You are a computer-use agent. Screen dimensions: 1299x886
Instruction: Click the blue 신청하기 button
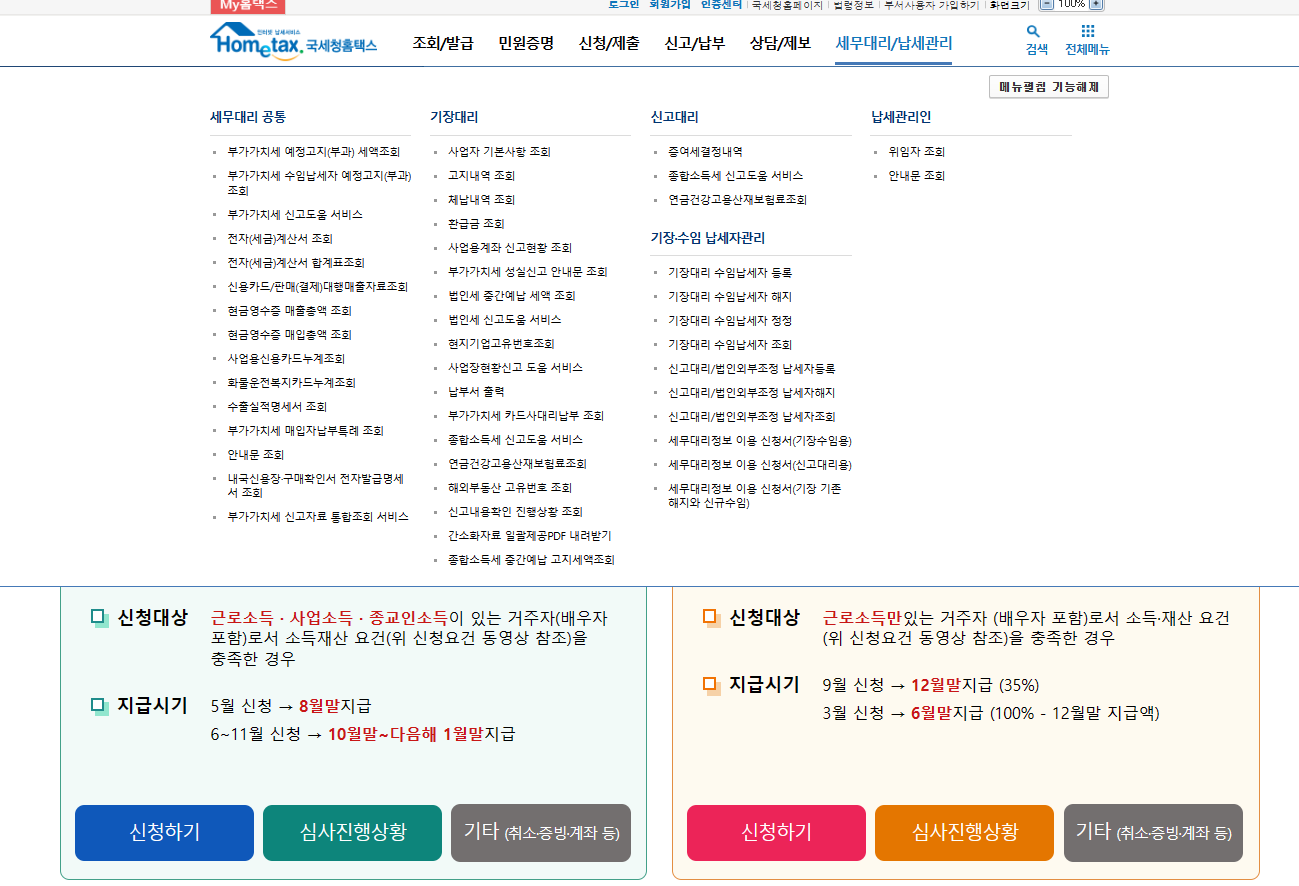[163, 832]
